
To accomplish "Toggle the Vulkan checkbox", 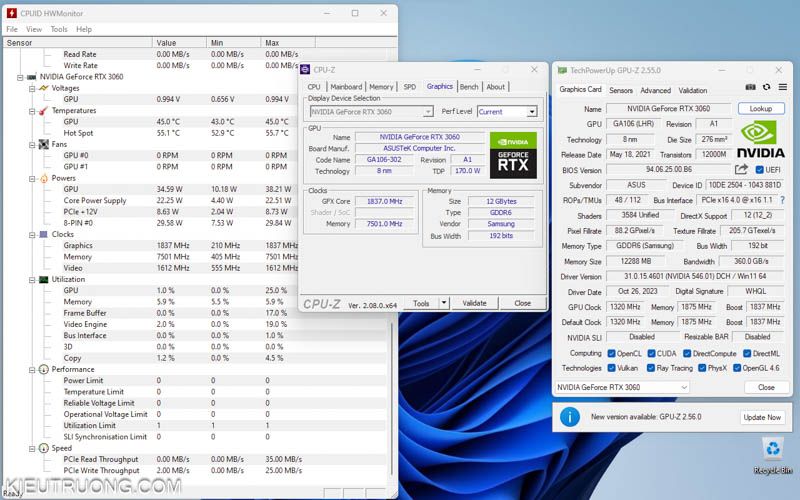I will [611, 367].
